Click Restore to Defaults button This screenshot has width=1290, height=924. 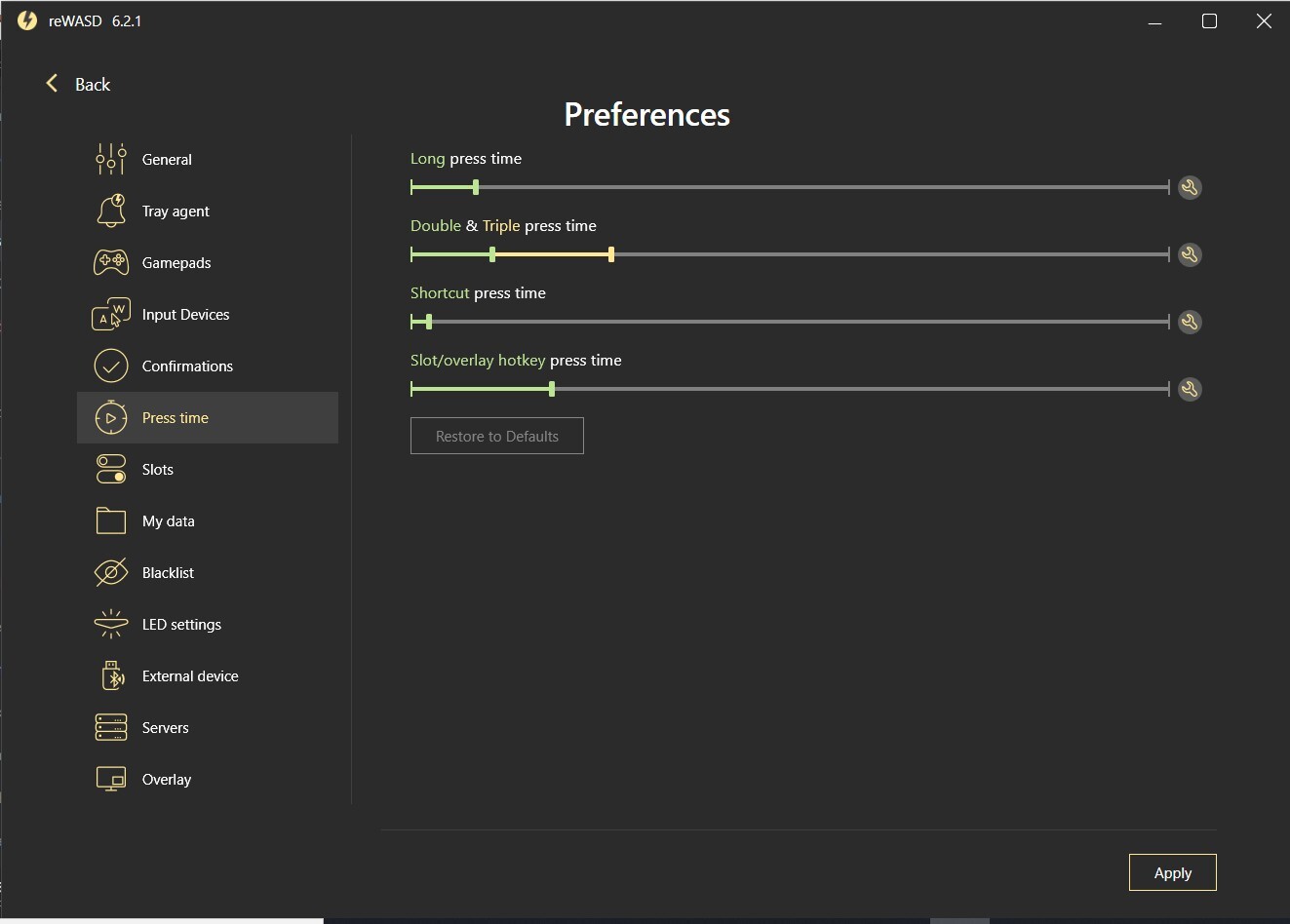coord(497,436)
